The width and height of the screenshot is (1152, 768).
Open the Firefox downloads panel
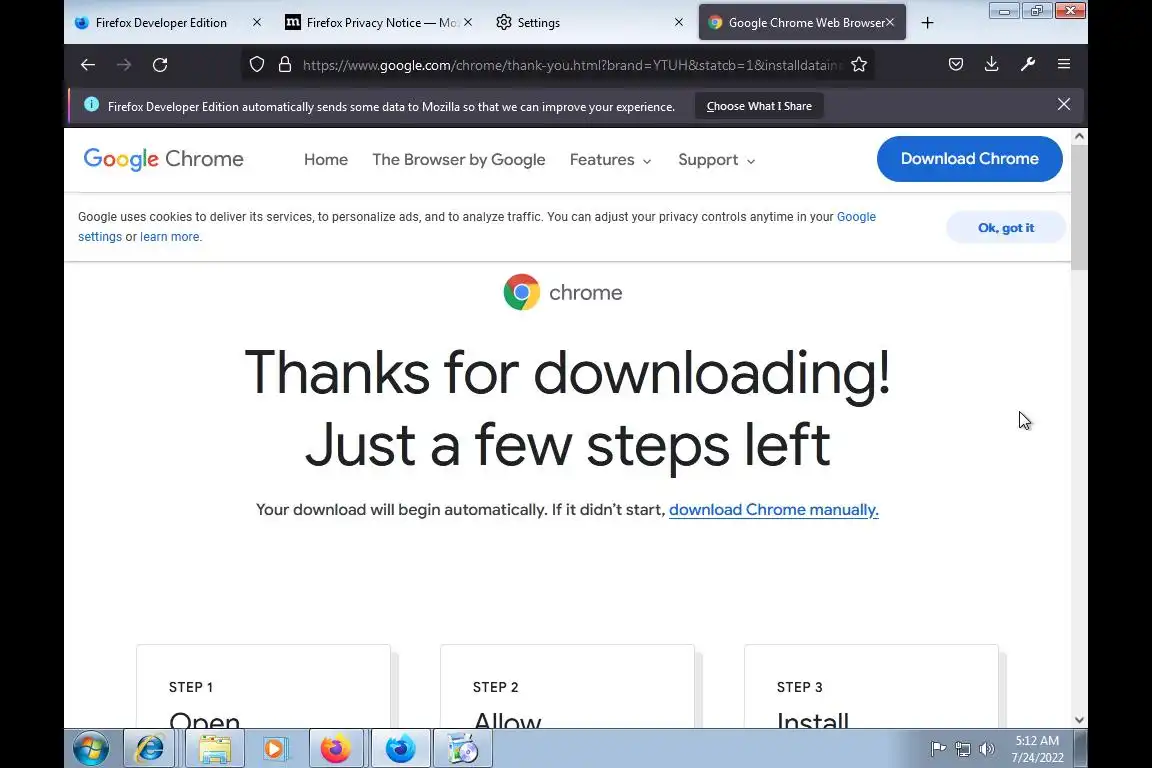click(x=991, y=64)
